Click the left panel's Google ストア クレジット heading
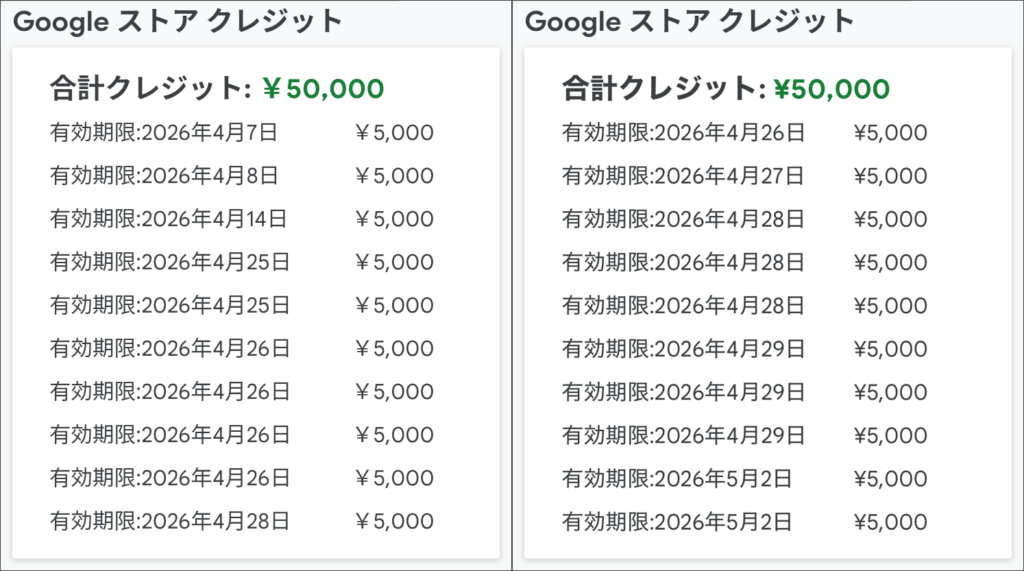Screen dimensions: 1024x571 [x=178, y=22]
